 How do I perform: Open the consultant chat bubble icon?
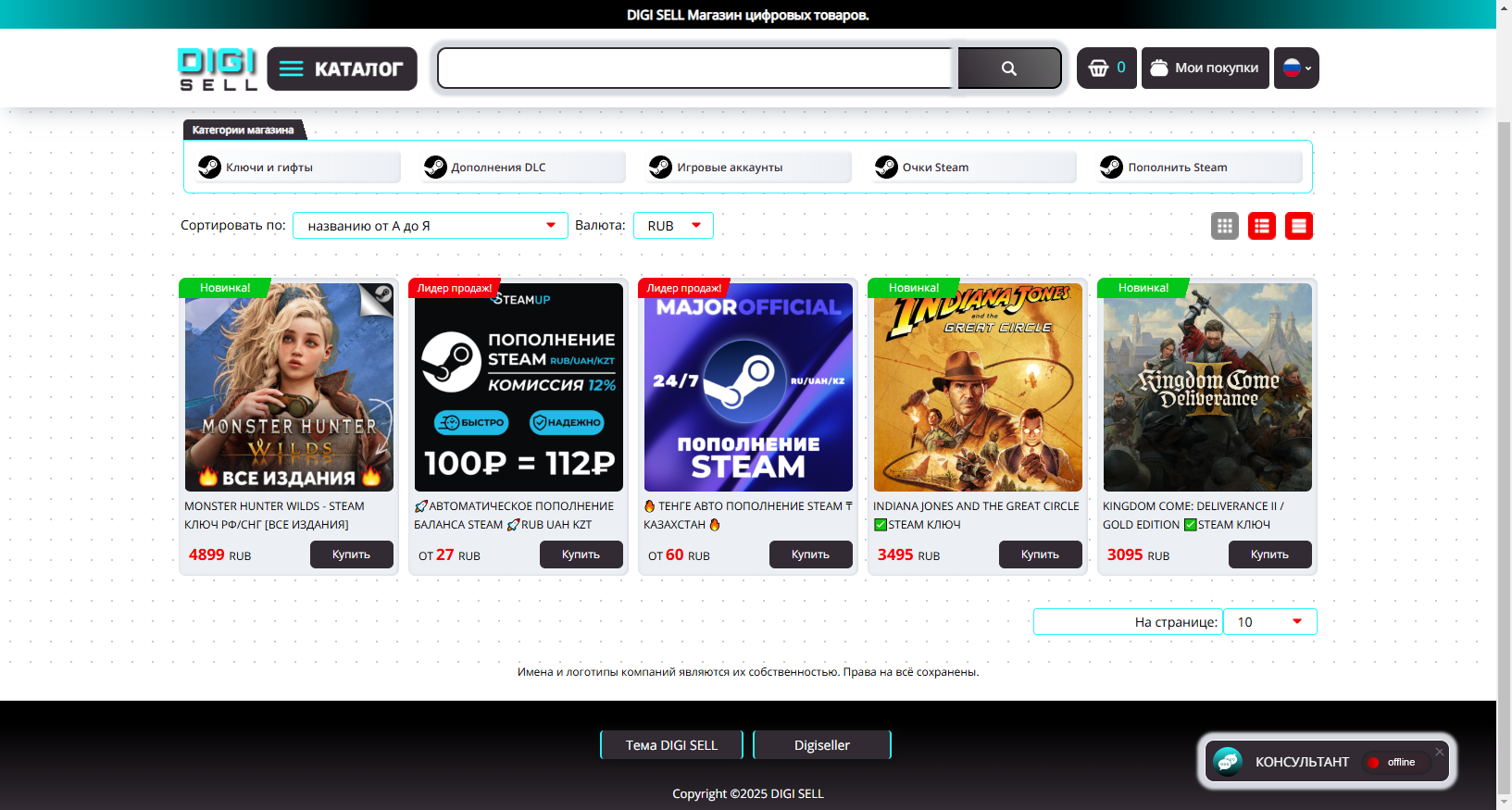click(1228, 762)
